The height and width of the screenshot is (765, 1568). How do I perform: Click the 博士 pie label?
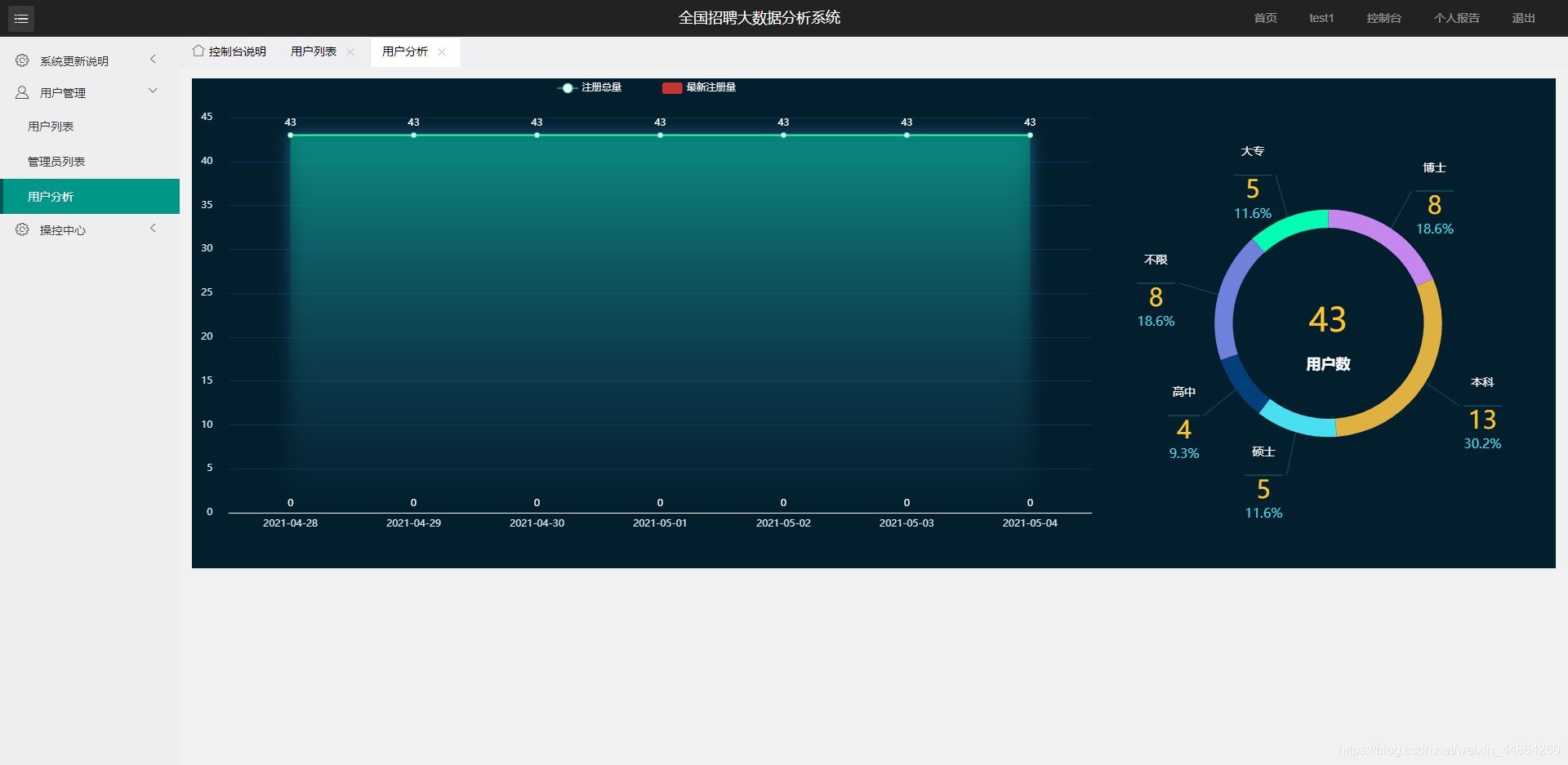point(1434,167)
